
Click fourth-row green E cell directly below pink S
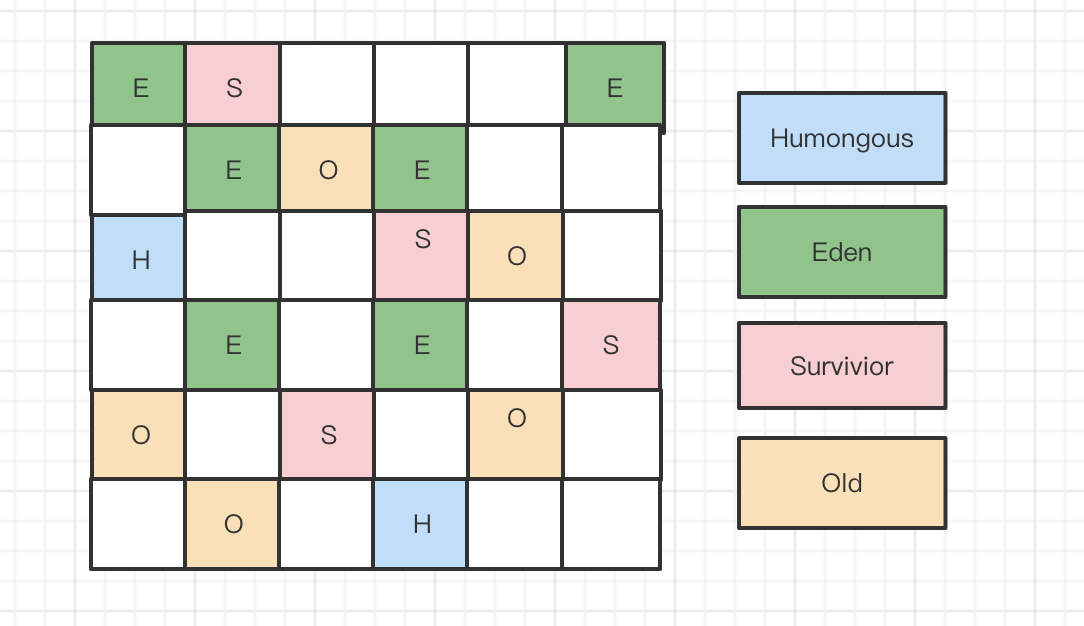pyautogui.click(x=420, y=345)
